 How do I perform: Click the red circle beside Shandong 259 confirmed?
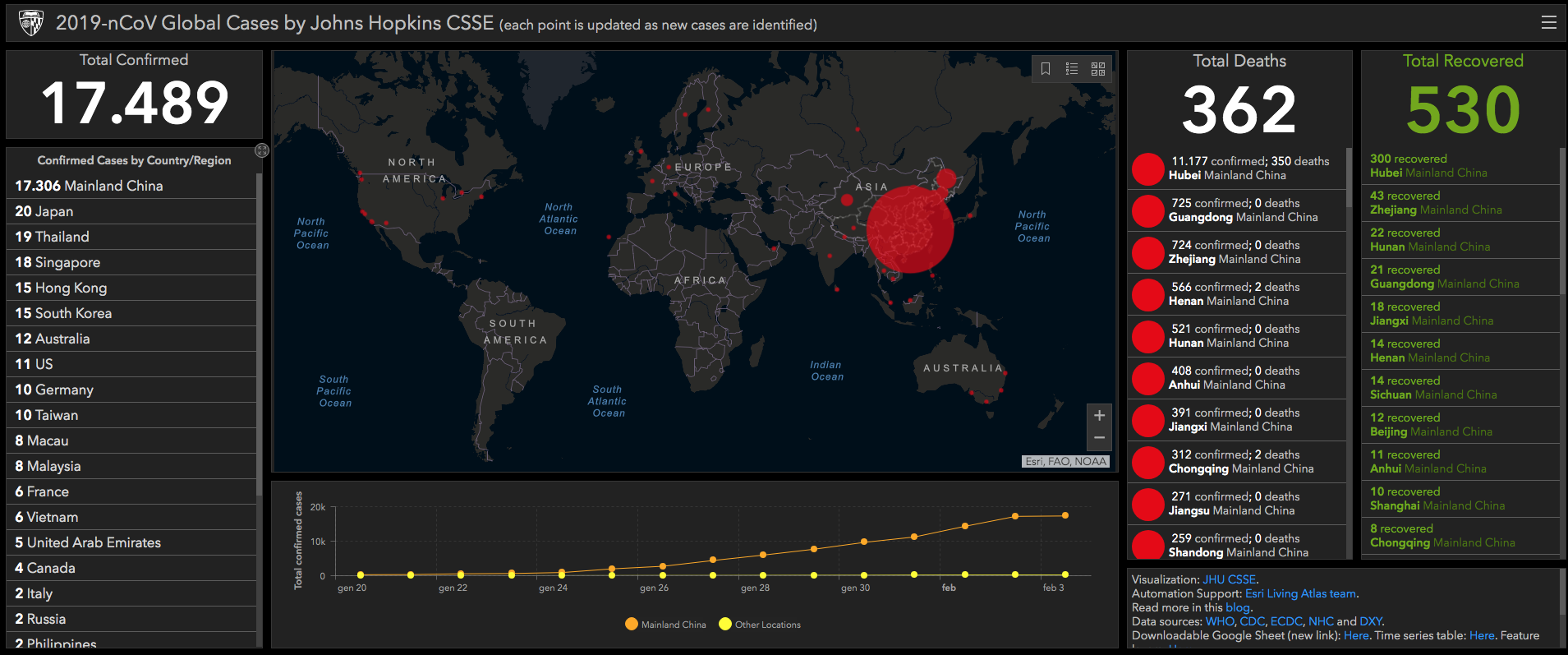[x=1148, y=545]
